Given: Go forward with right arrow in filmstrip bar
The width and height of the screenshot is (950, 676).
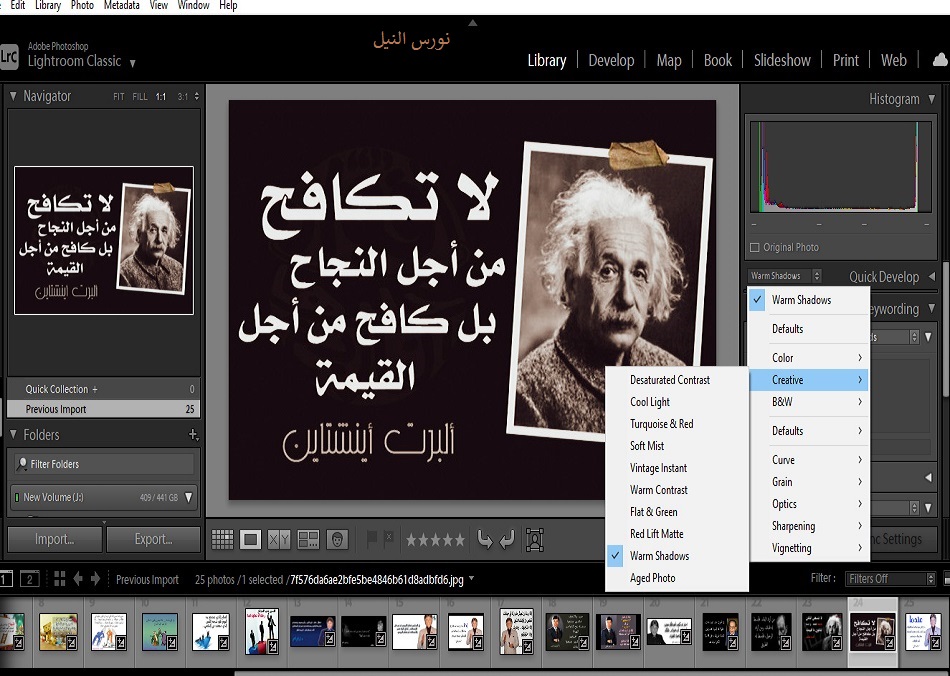Looking at the screenshot, I should tap(95, 579).
